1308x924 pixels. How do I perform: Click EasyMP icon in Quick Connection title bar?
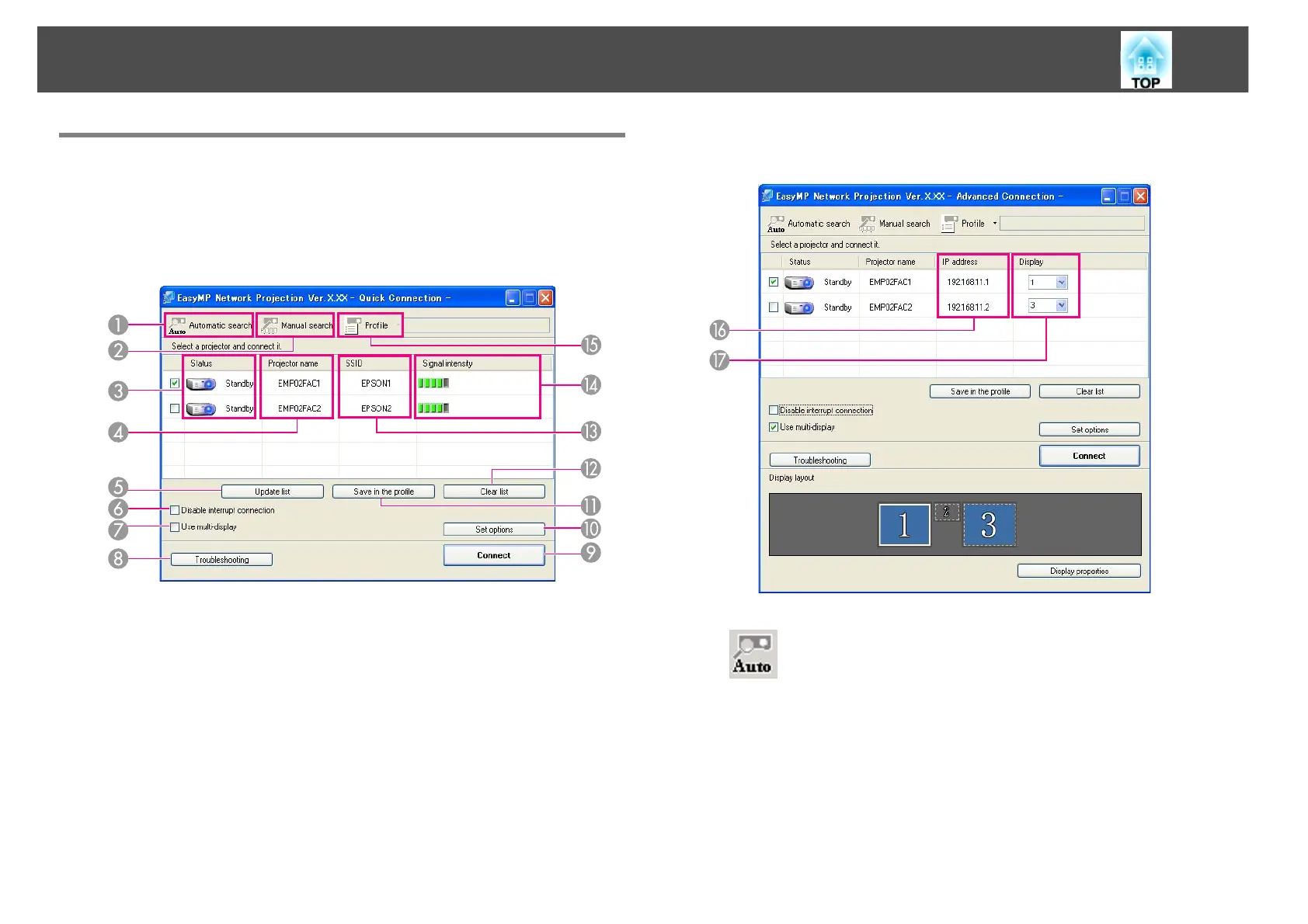pyautogui.click(x=169, y=297)
